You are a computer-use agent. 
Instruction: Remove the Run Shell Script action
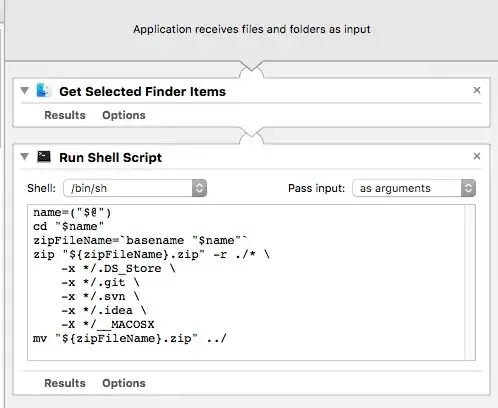pyautogui.click(x=477, y=156)
